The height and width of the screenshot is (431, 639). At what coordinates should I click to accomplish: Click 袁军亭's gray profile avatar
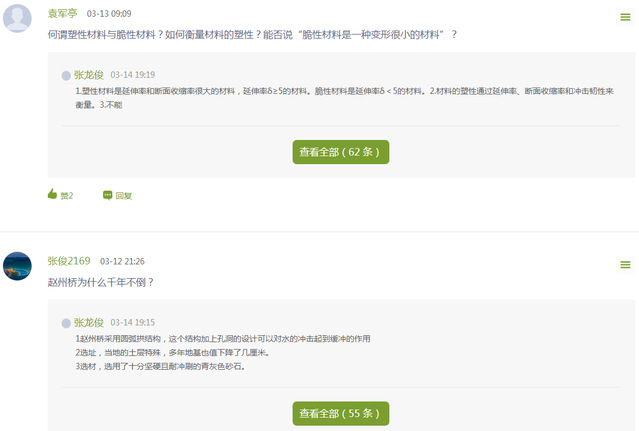click(x=18, y=18)
